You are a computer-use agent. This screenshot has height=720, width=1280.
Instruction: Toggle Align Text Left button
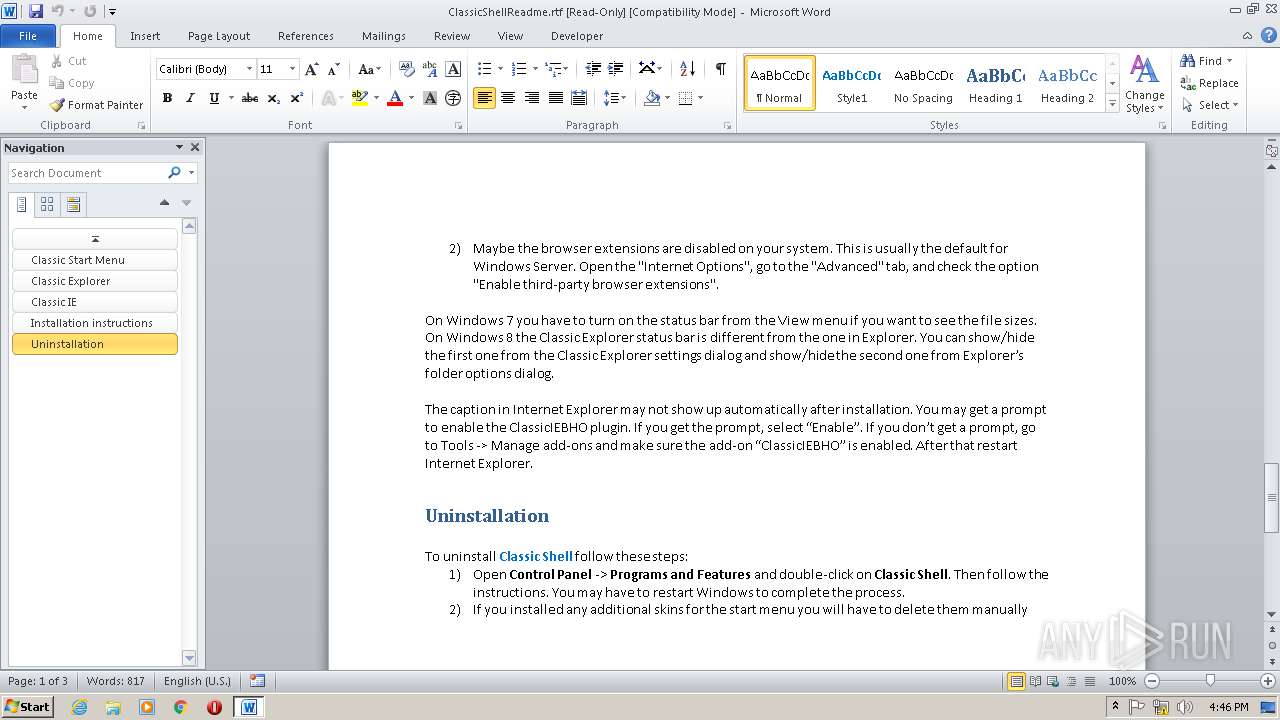click(x=484, y=98)
